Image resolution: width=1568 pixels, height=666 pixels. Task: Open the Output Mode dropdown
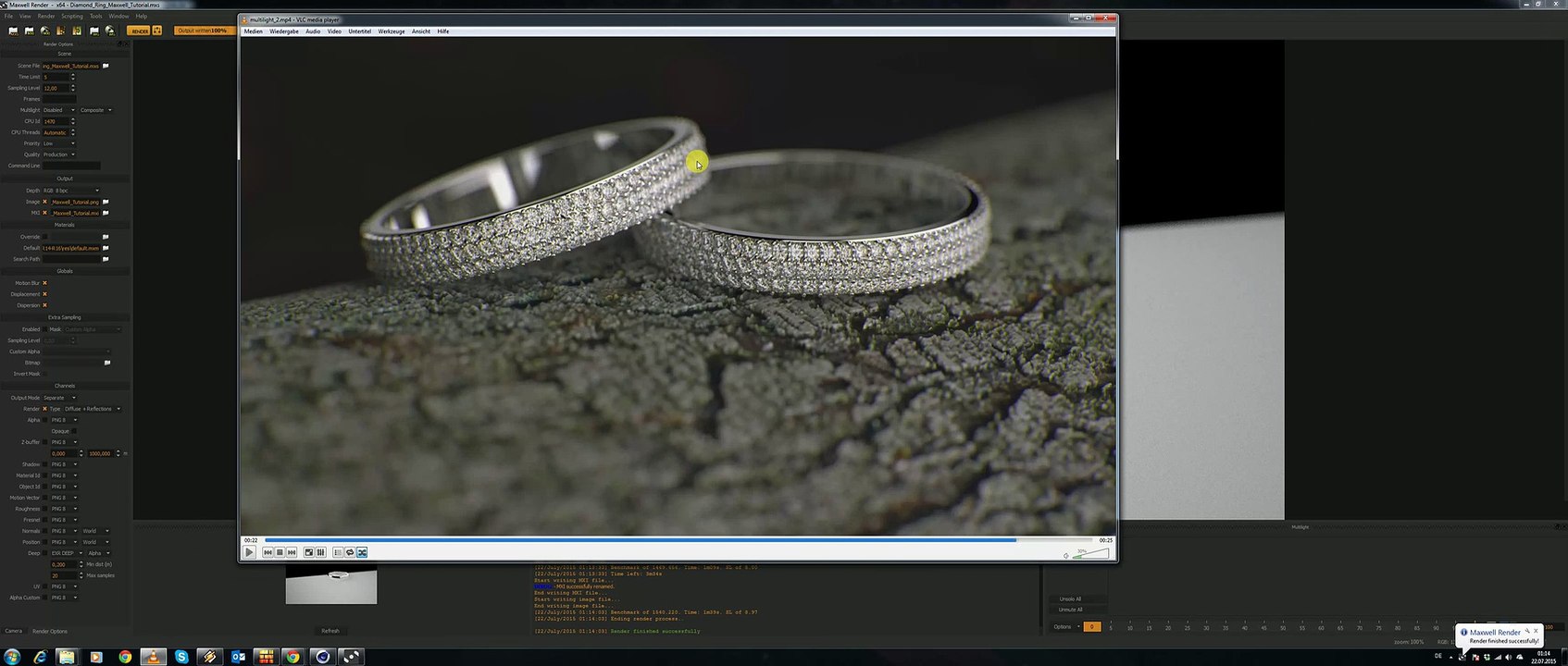(59, 398)
